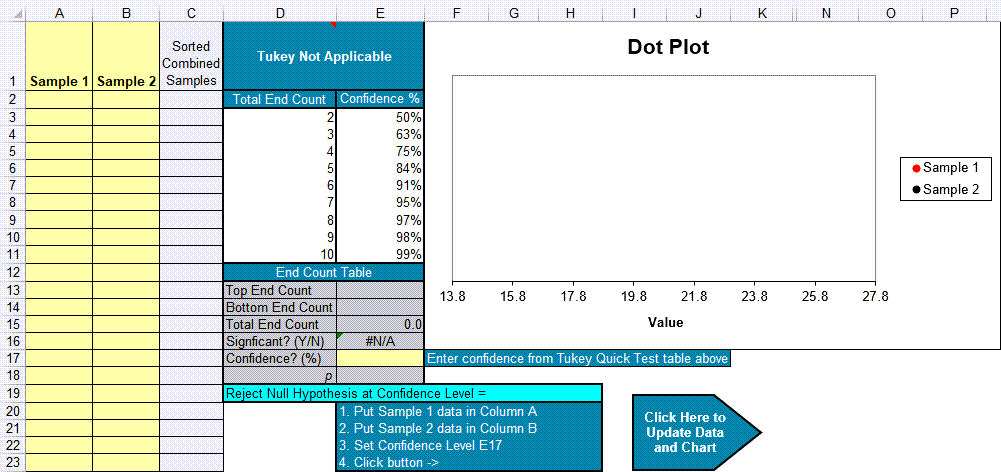Viewport: 1001px width, 472px height.
Task: Click the Top End Count value cell
Action: coord(380,290)
